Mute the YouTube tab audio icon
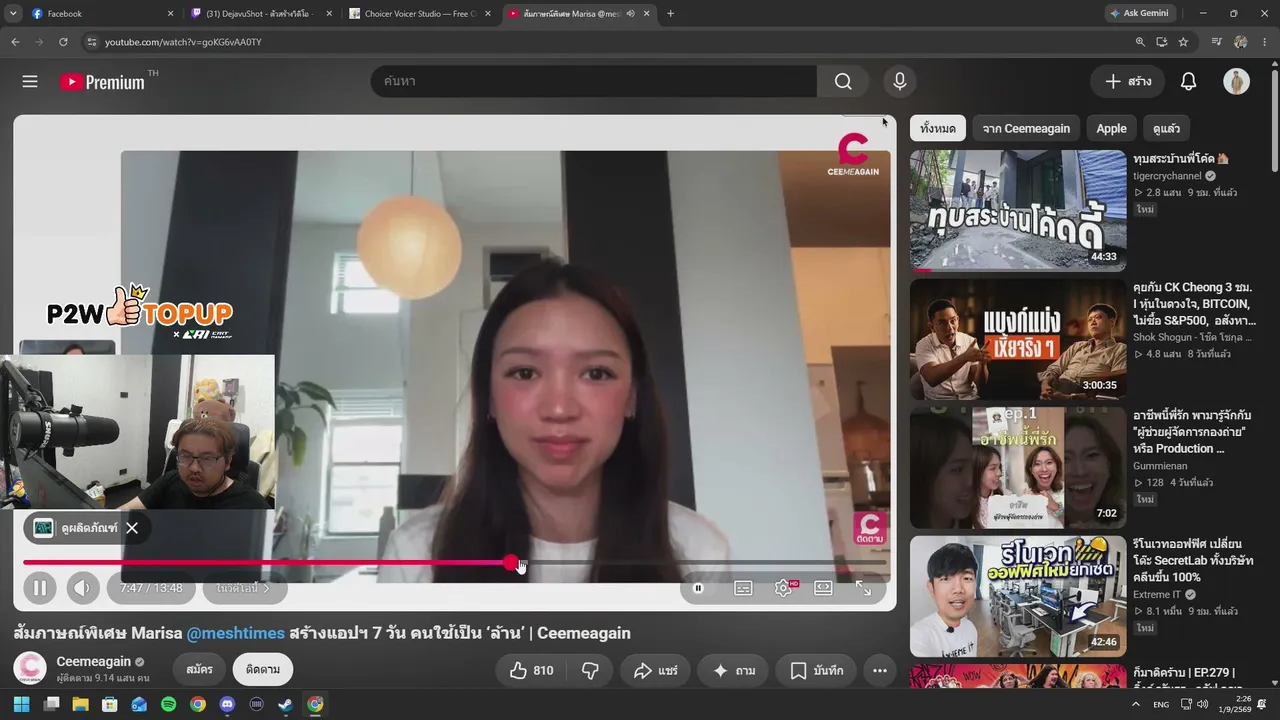 (x=630, y=14)
